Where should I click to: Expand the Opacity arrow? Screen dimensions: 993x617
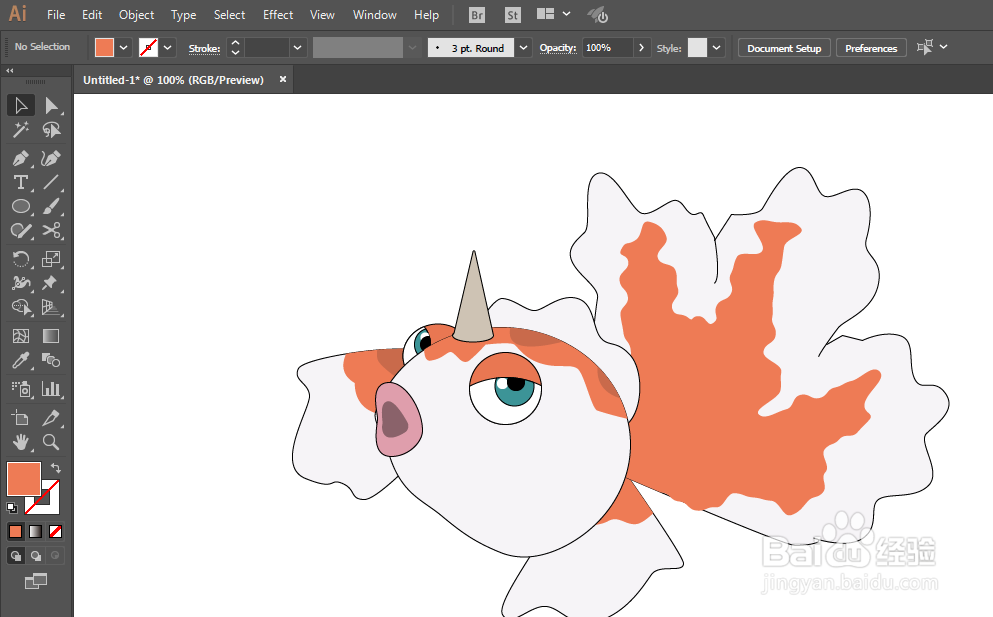642,48
